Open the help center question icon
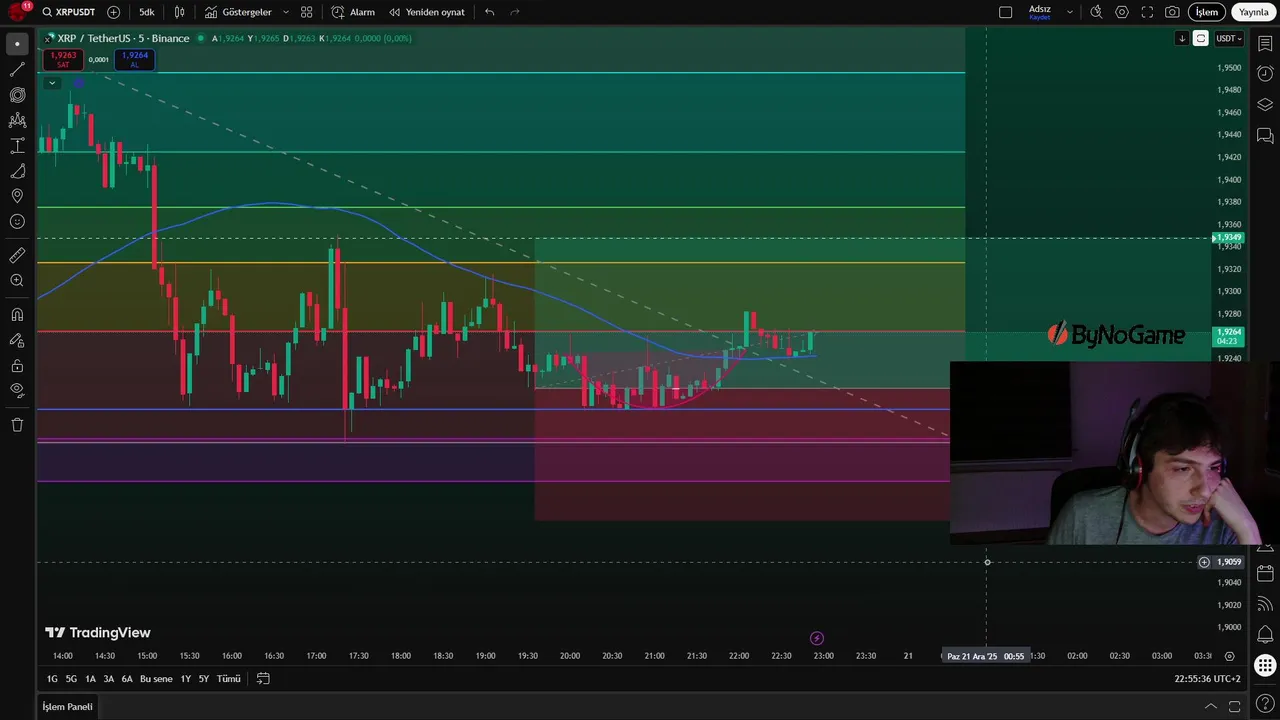 [1265, 706]
